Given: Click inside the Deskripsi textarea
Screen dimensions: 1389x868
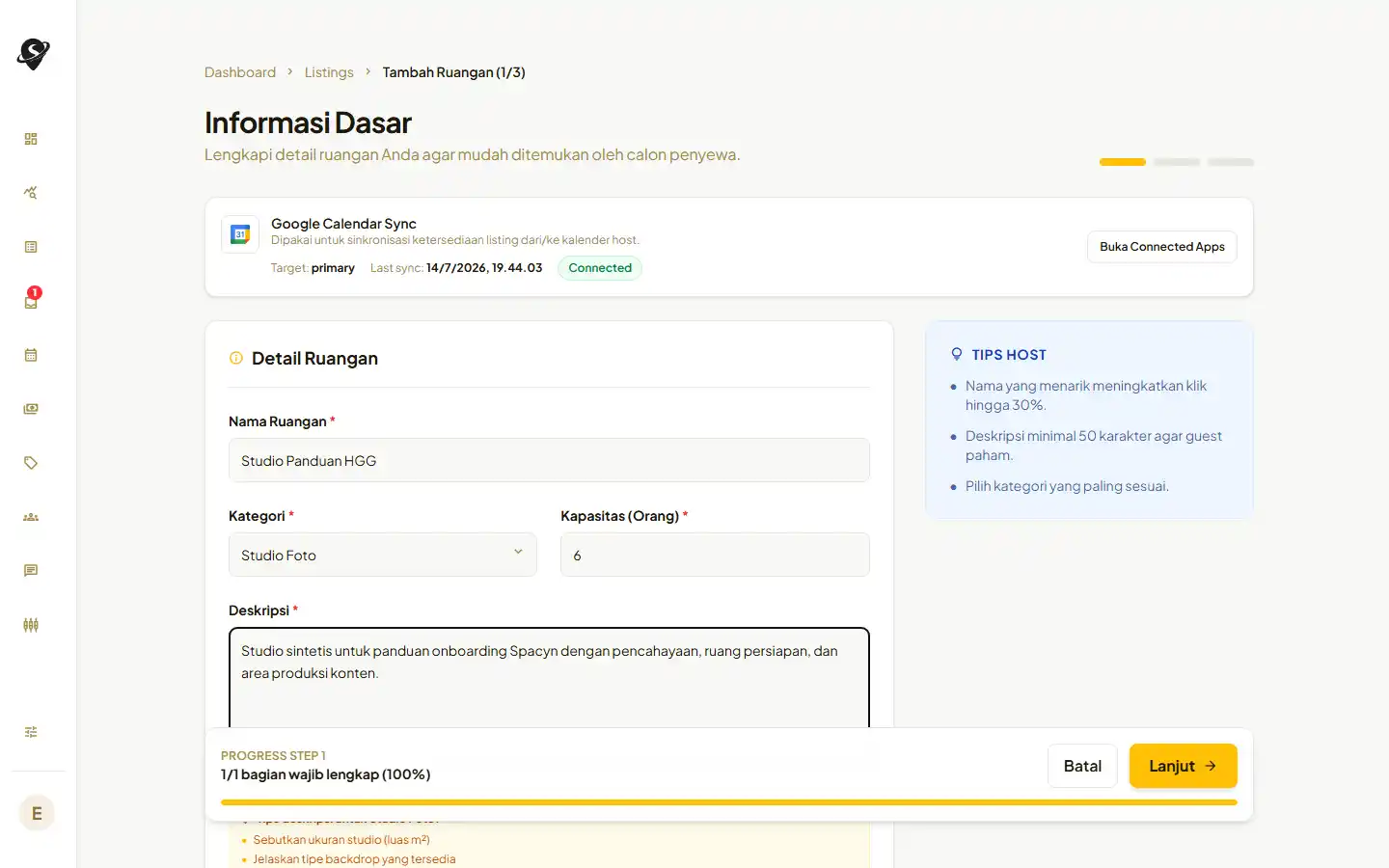Looking at the screenshot, I should (x=549, y=678).
